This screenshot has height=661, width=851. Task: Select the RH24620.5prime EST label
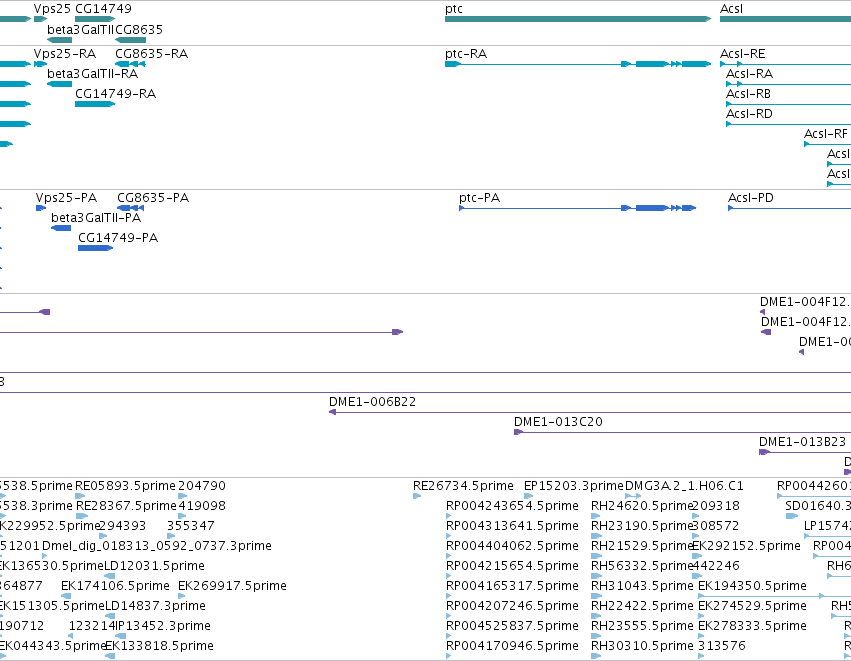(x=643, y=506)
